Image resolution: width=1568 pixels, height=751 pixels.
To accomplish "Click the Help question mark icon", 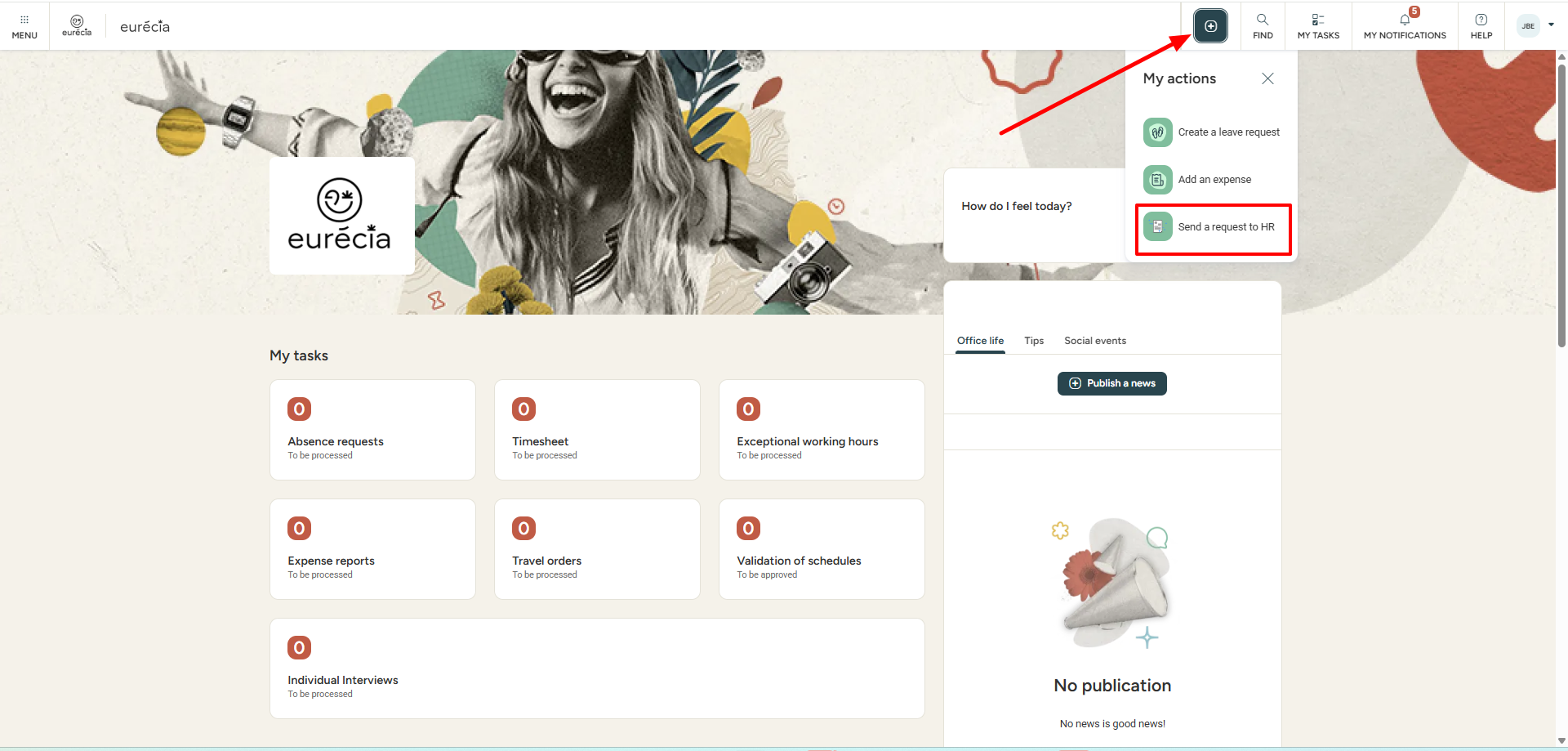I will [1481, 26].
